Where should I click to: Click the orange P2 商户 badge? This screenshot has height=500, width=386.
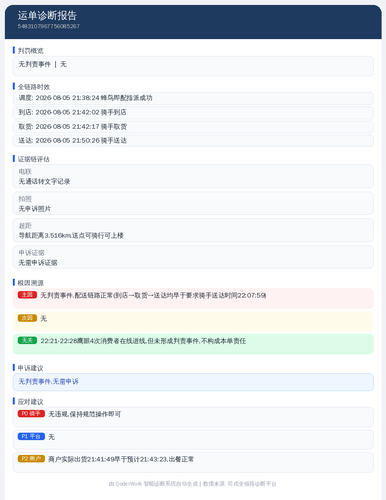point(31,459)
